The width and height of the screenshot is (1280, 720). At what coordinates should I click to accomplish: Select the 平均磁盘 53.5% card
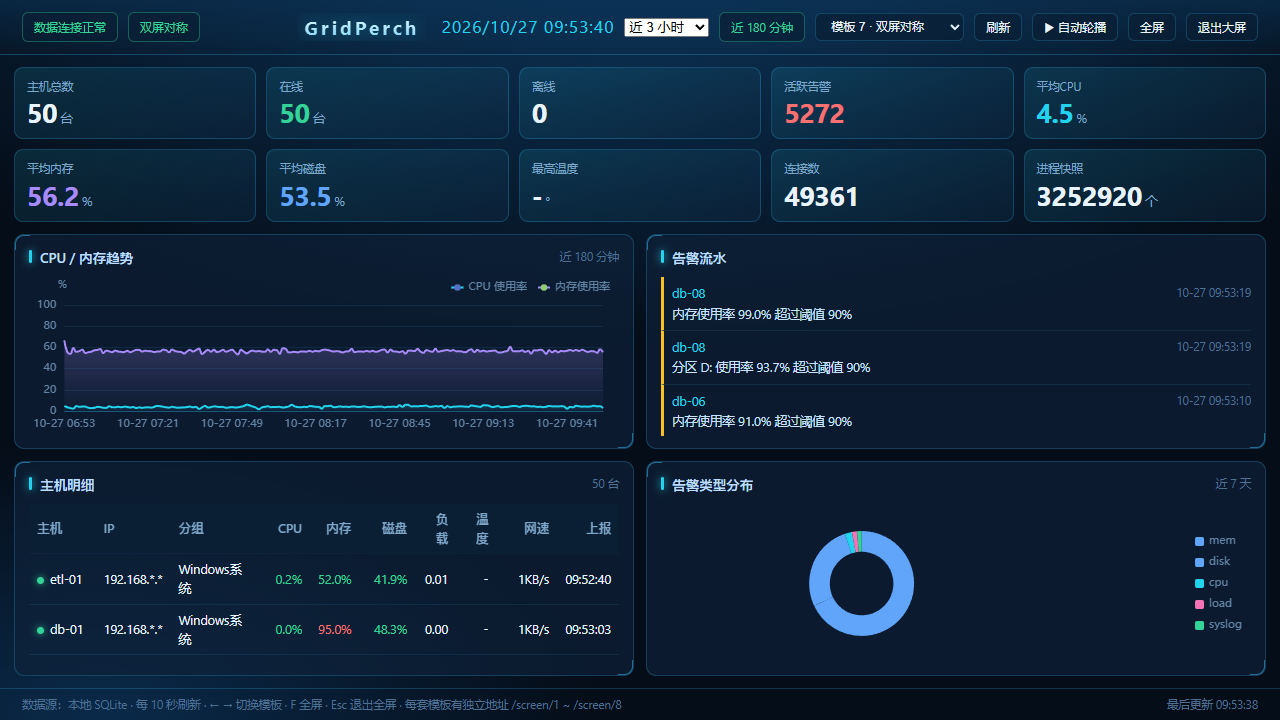387,185
